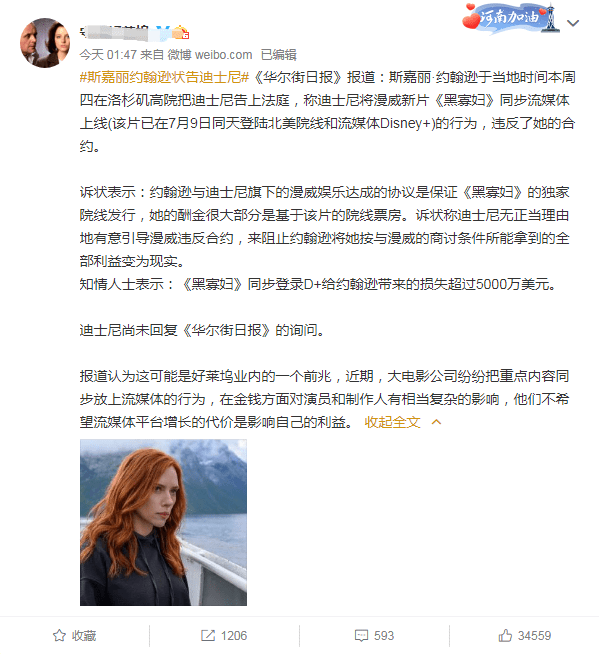
Task: Click the collapse arrow next to 收起全文
Action: click(436, 422)
